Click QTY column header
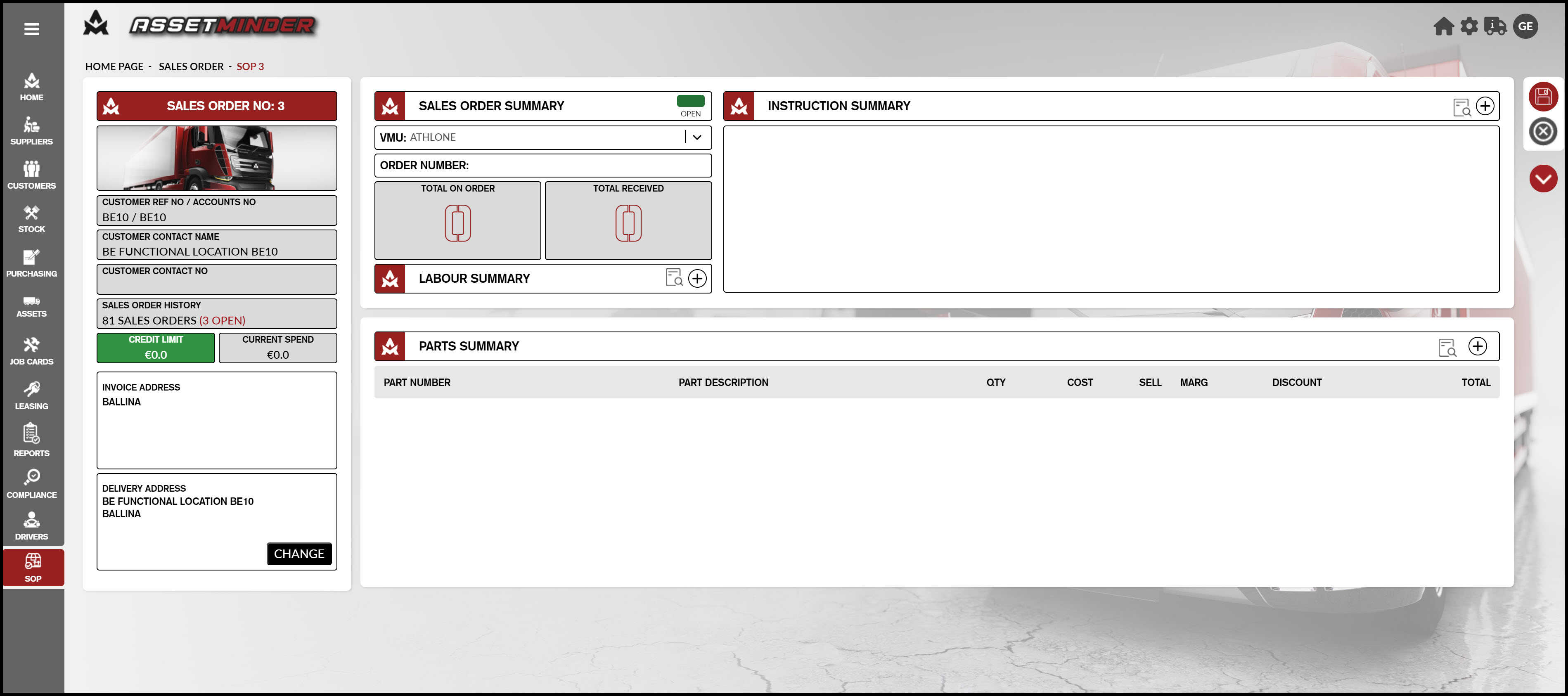The width and height of the screenshot is (1568, 696). click(996, 383)
